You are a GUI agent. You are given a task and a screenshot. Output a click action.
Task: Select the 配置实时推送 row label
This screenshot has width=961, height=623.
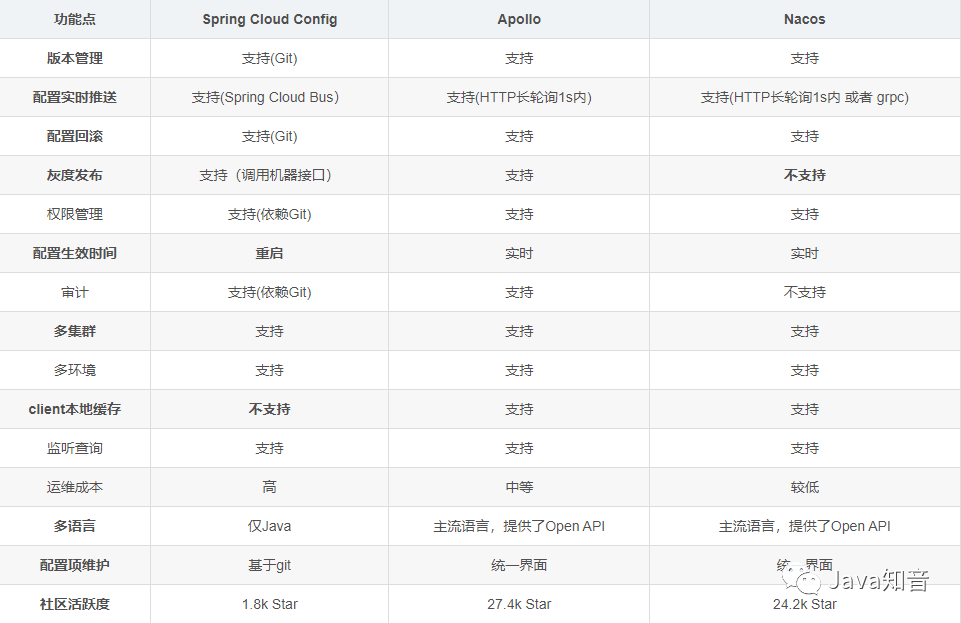pos(75,97)
